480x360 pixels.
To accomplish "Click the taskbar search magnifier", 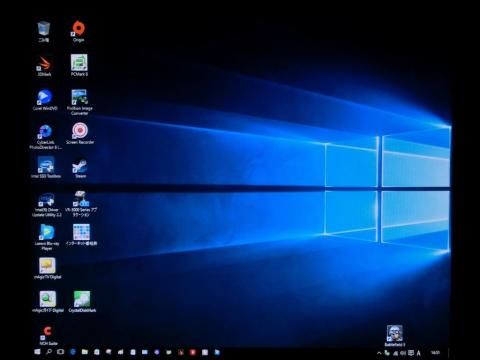I will point(49,352).
